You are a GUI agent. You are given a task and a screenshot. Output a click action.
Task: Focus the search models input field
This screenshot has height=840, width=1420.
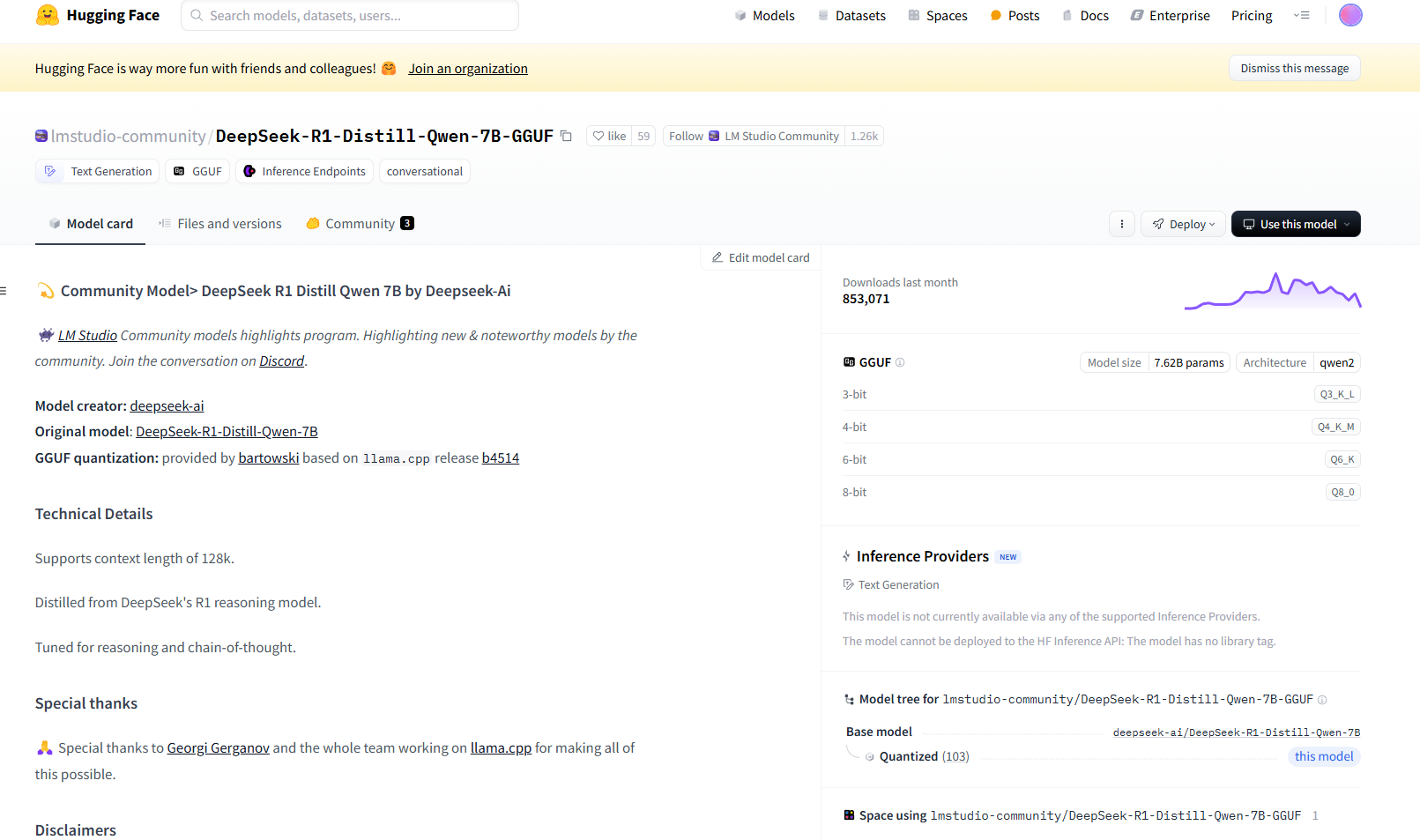350,15
